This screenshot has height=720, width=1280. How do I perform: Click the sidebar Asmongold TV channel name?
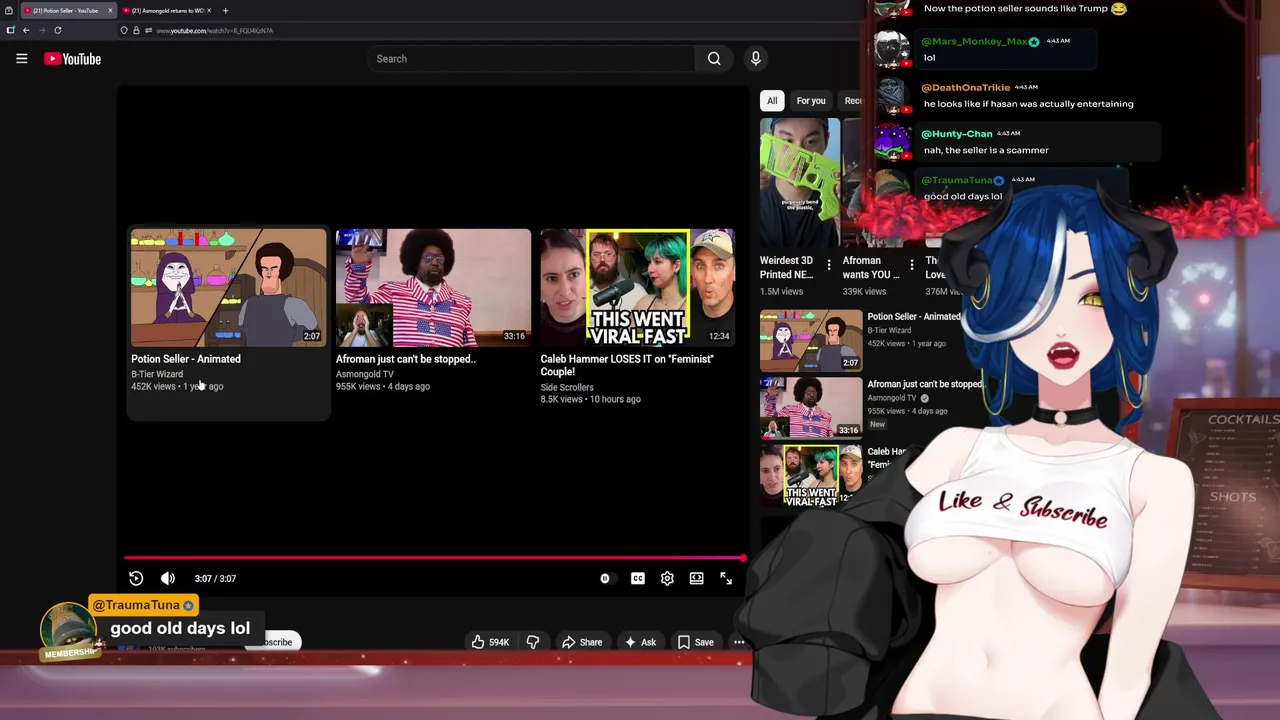(892, 398)
